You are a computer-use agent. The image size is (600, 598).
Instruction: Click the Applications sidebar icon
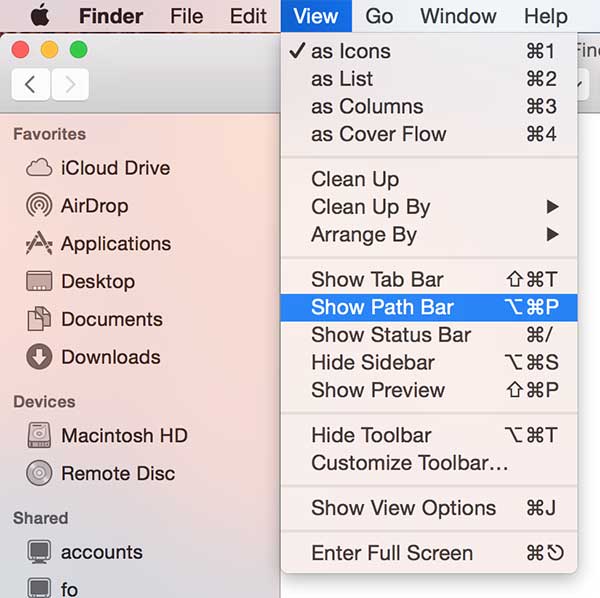pyautogui.click(x=39, y=243)
